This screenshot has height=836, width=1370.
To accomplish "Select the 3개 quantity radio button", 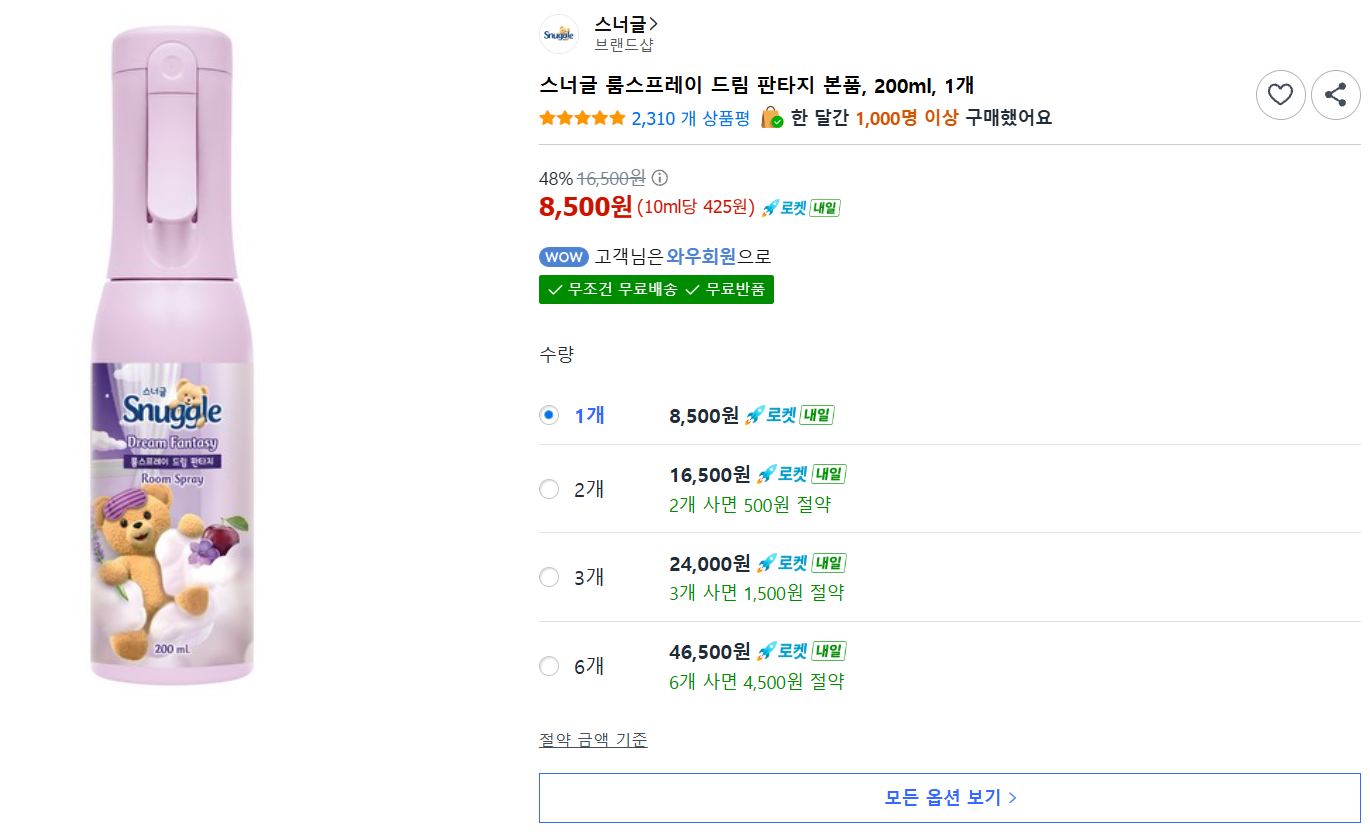I will [549, 577].
